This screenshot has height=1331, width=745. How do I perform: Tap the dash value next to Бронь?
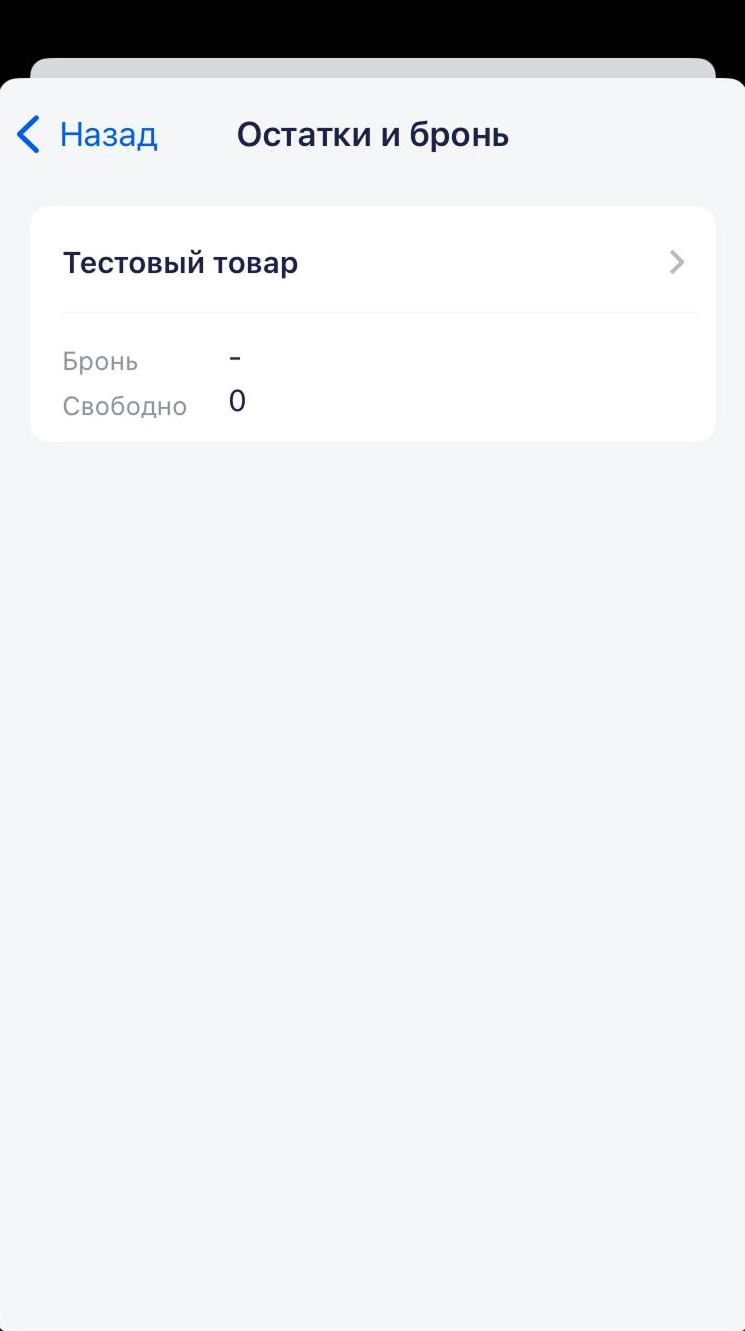point(235,357)
